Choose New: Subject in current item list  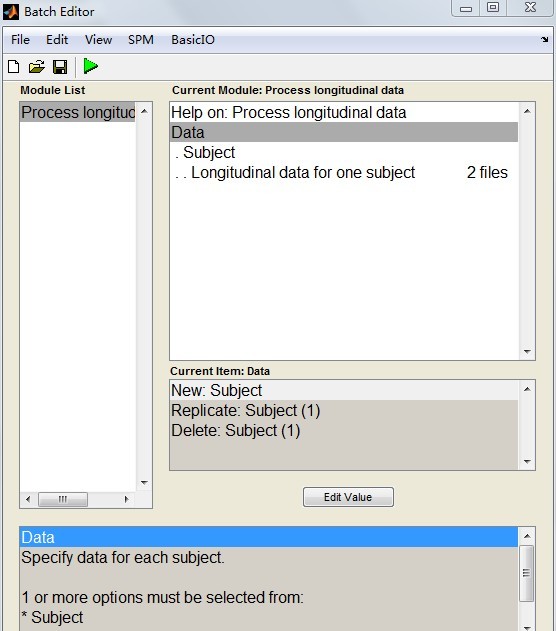(344, 390)
